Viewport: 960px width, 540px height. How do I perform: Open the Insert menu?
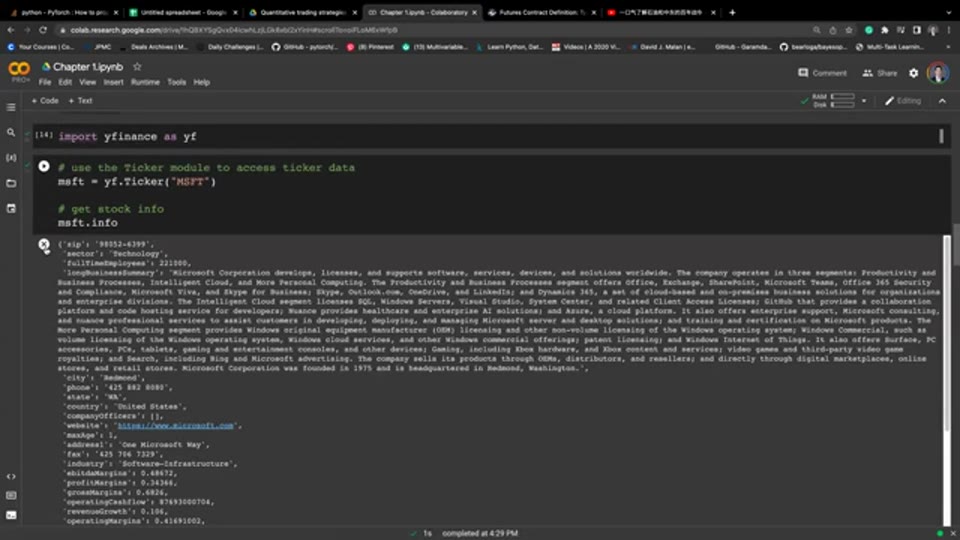pyautogui.click(x=113, y=82)
